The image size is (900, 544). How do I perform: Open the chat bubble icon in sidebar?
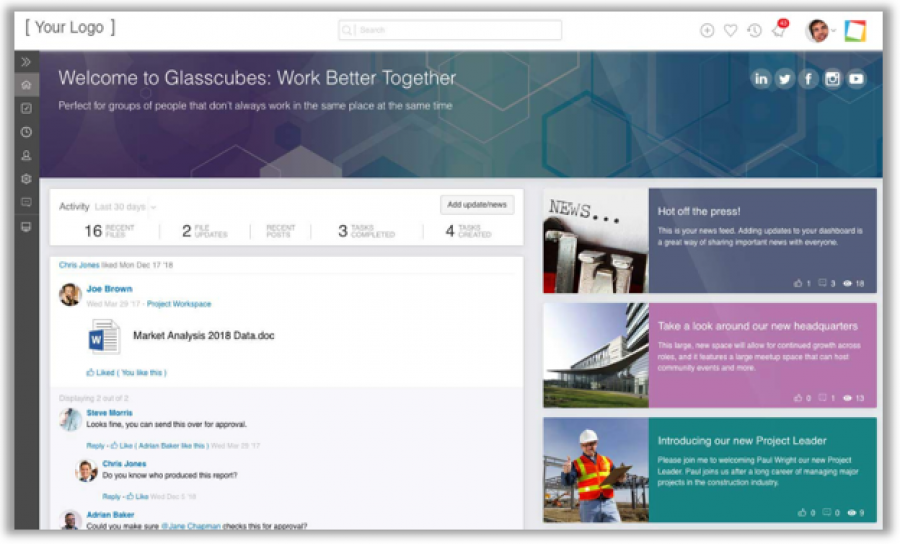[26, 203]
